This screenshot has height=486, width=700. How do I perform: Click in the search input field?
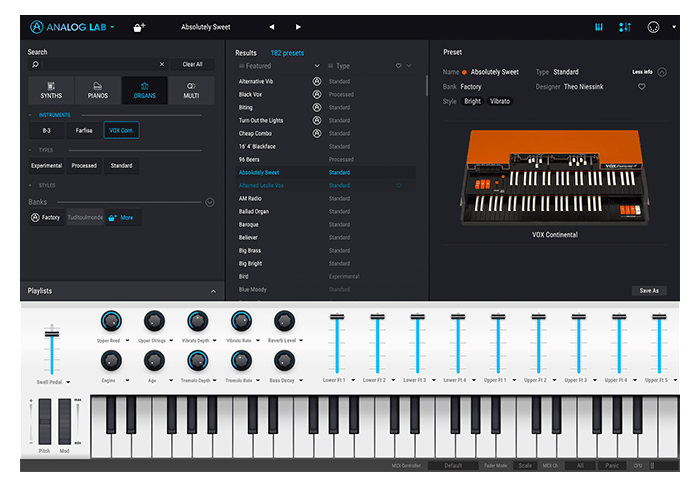[x=98, y=64]
